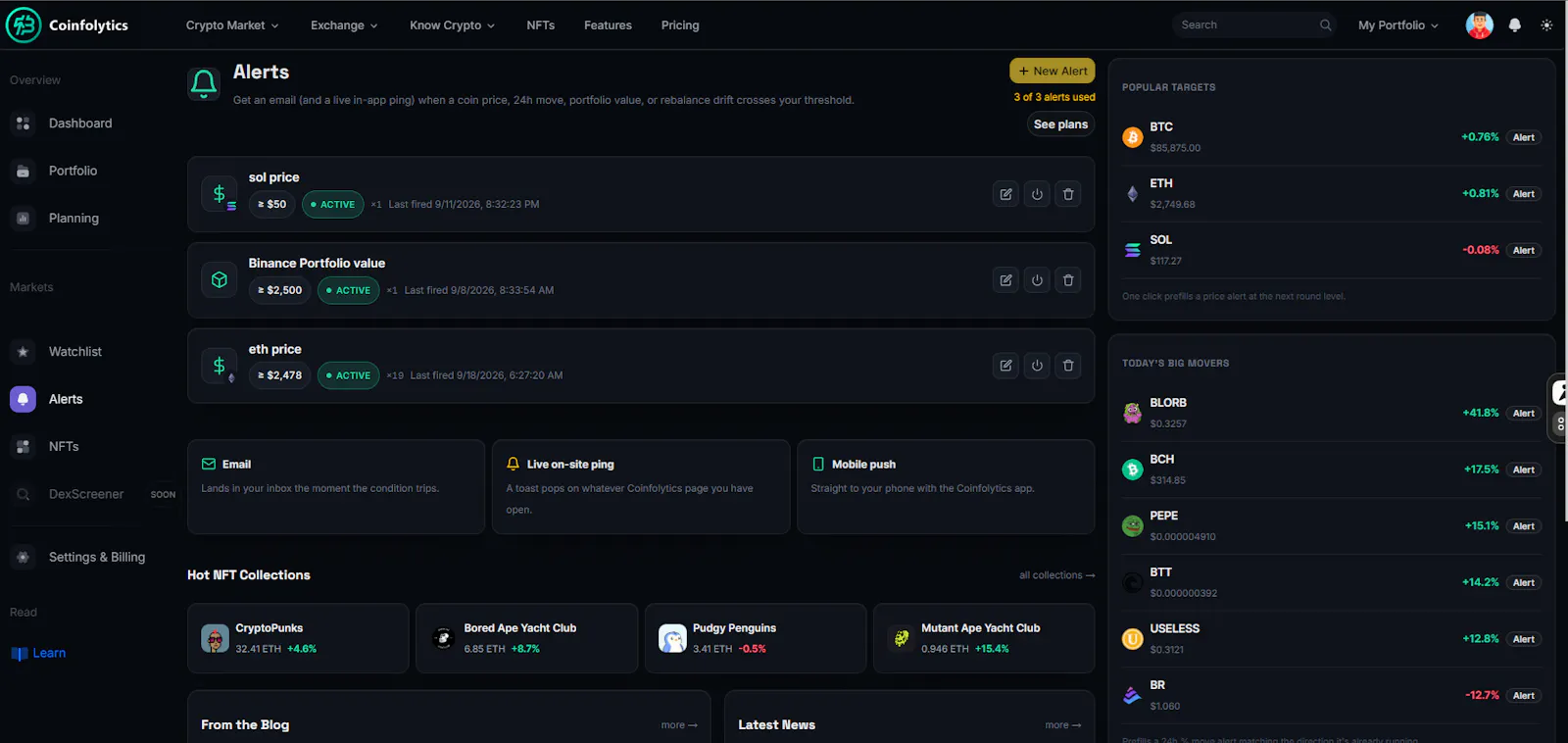The width and height of the screenshot is (1568, 743).
Task: Open the user avatar profile menu
Action: pos(1479,25)
